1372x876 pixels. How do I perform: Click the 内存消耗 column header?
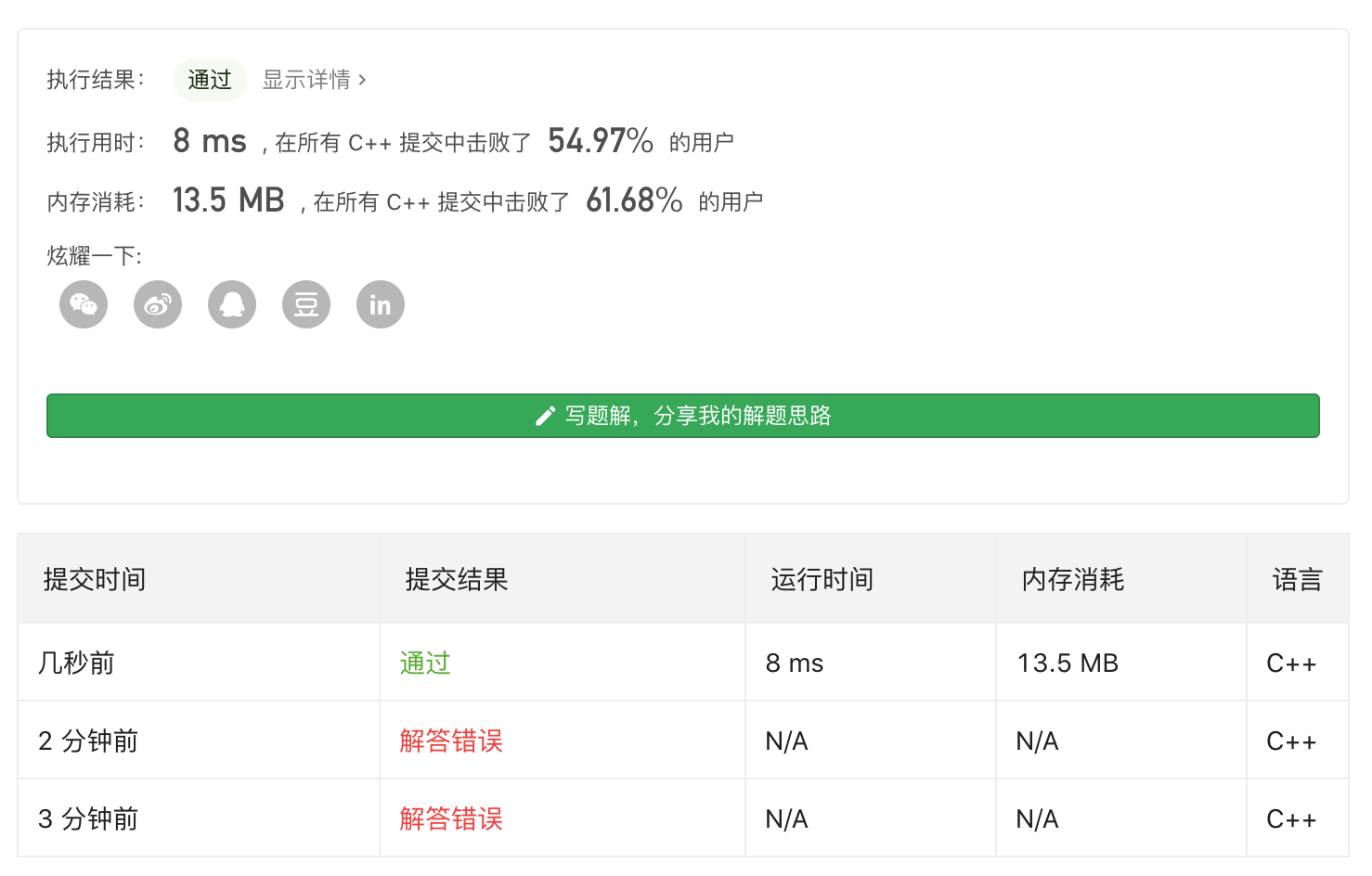point(1073,579)
